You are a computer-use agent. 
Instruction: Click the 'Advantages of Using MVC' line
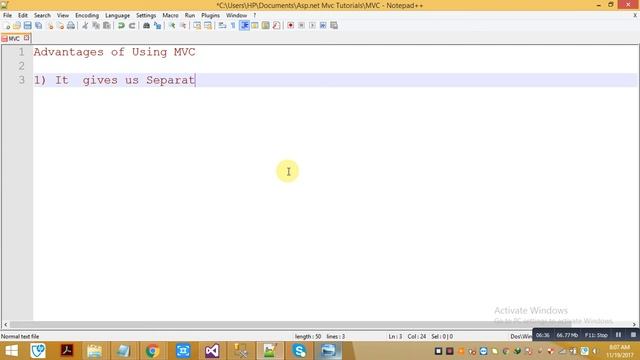click(114, 52)
